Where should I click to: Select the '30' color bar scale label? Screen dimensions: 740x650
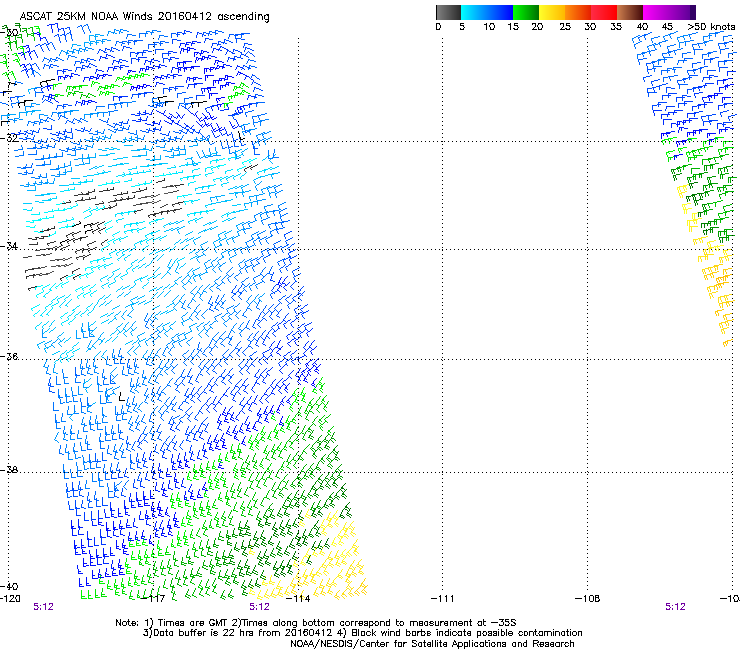(x=590, y=27)
